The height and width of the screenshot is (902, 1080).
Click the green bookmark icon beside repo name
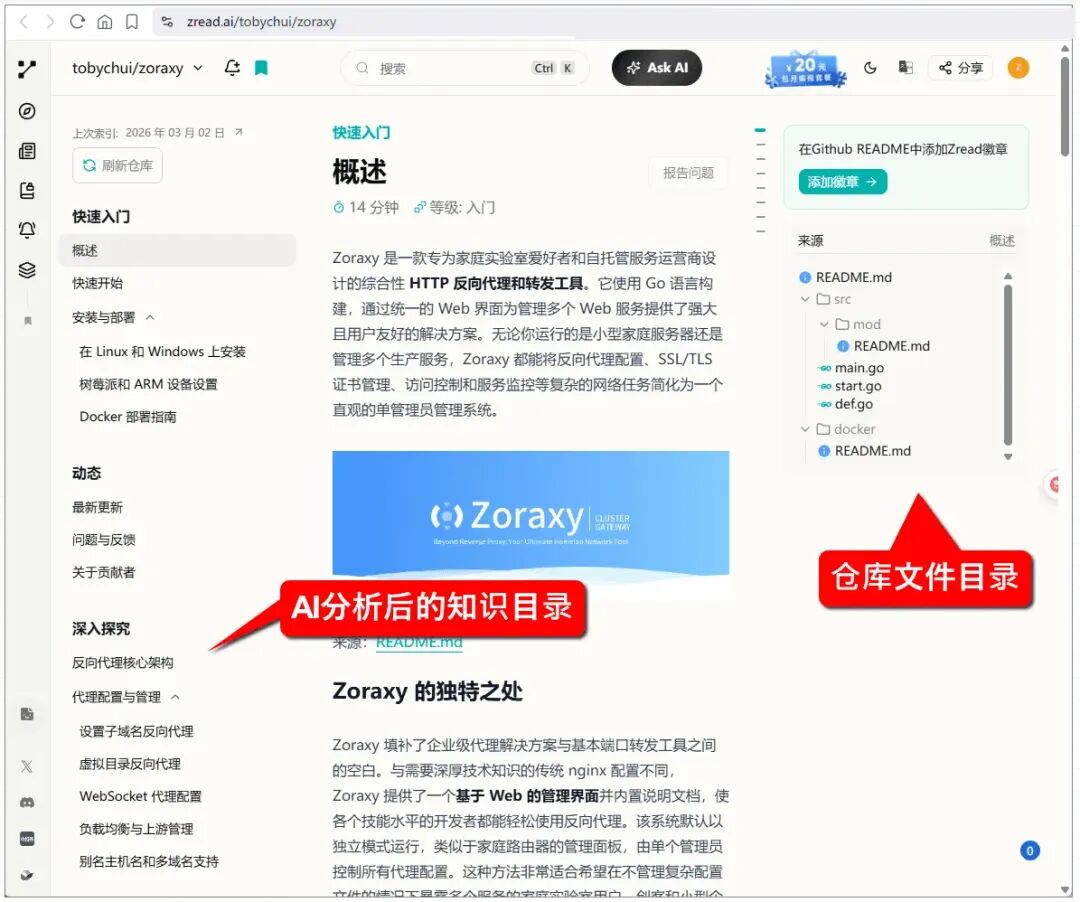(x=261, y=67)
